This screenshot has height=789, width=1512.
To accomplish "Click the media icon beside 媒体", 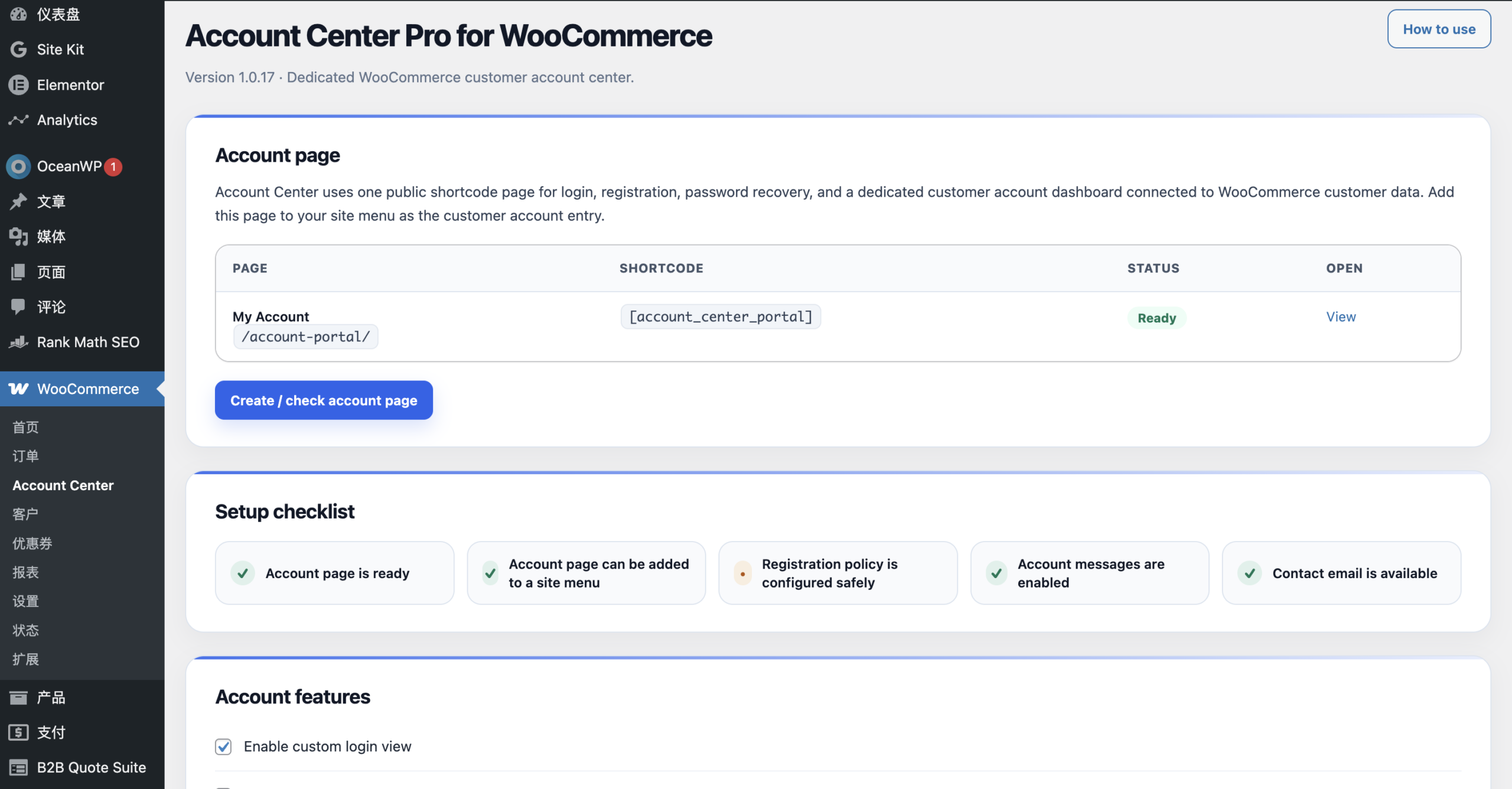I will (18, 236).
